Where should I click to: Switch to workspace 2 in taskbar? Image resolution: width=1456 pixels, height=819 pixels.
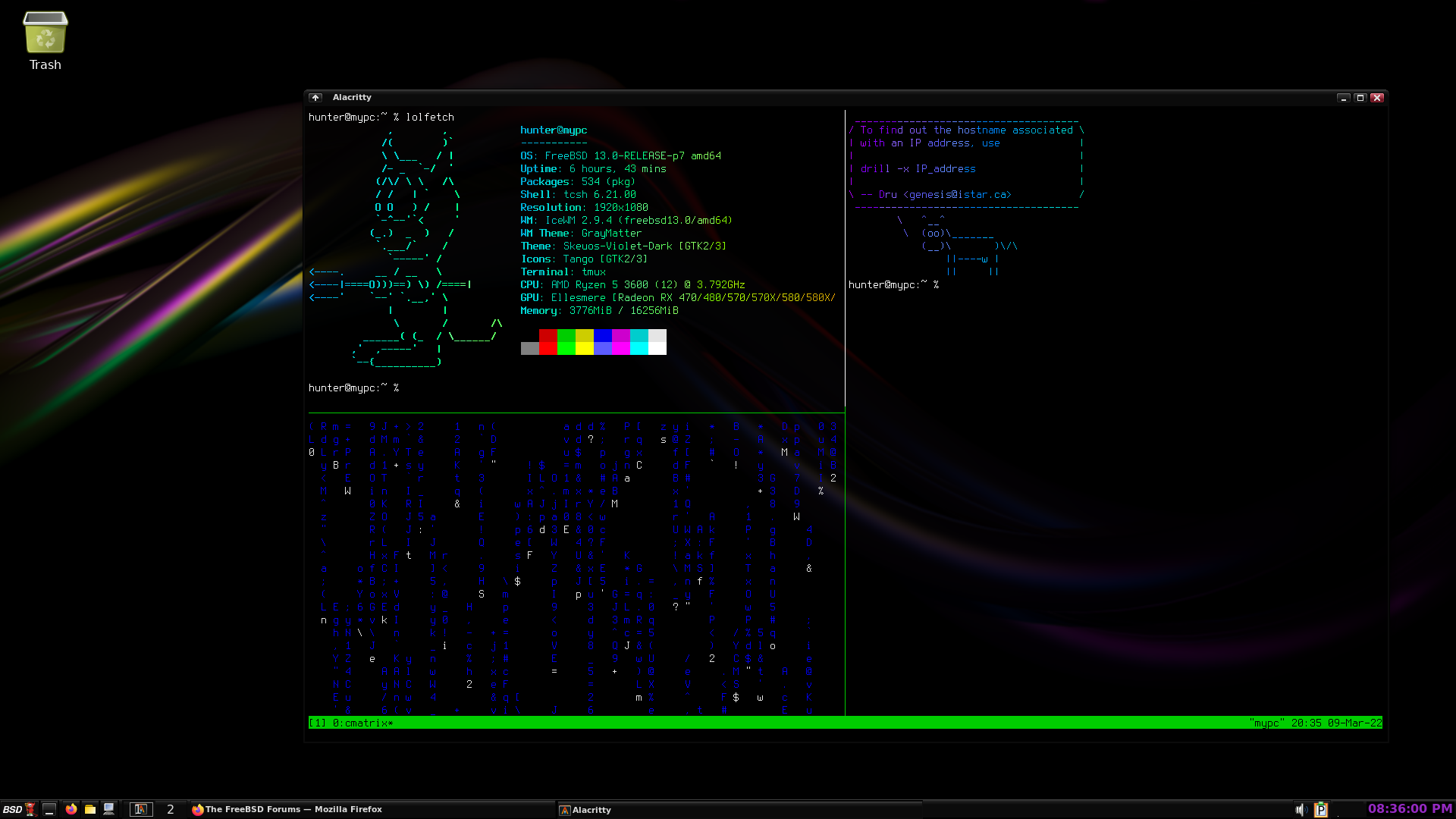click(x=171, y=809)
